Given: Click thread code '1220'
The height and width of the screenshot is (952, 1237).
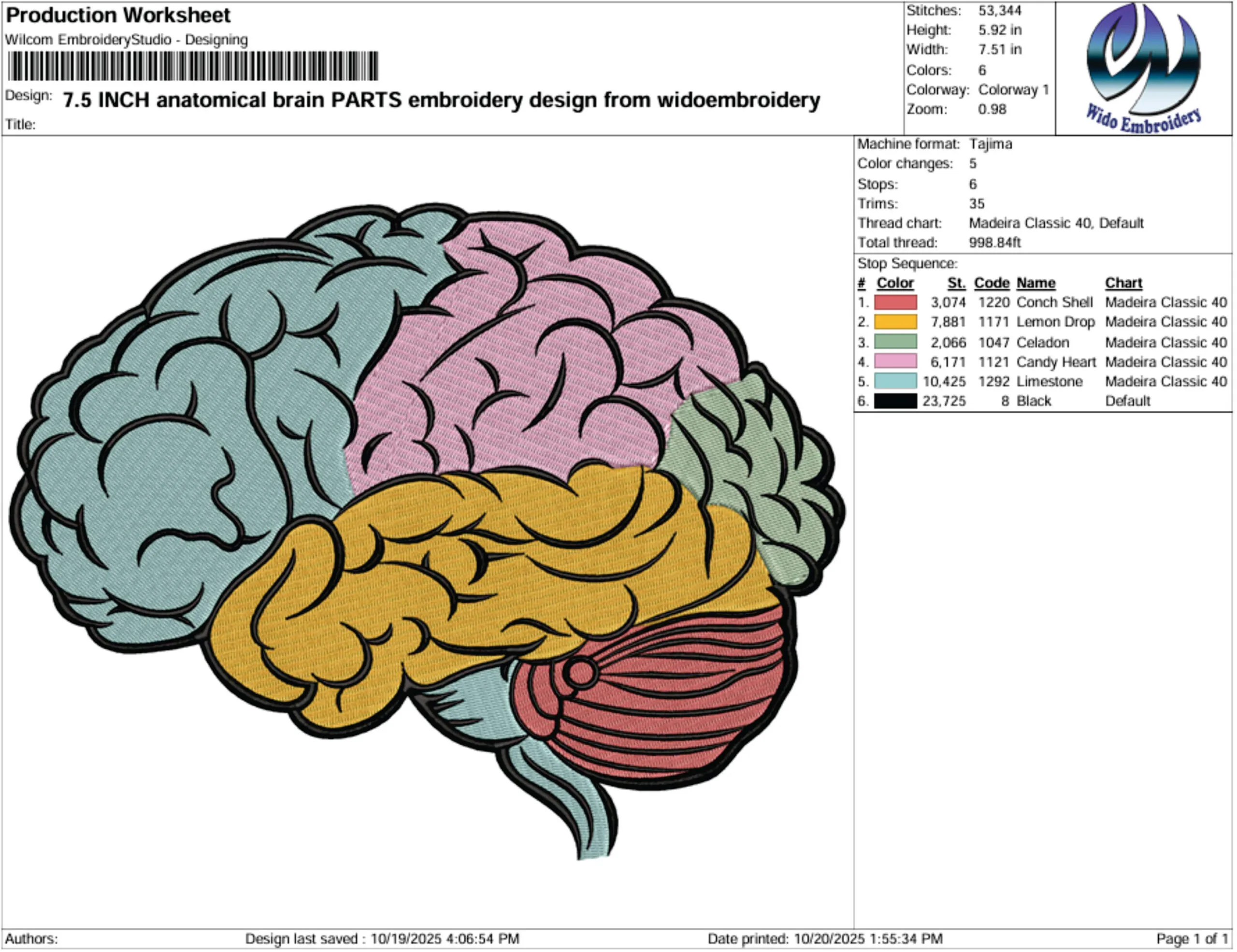Looking at the screenshot, I should pyautogui.click(x=993, y=303).
